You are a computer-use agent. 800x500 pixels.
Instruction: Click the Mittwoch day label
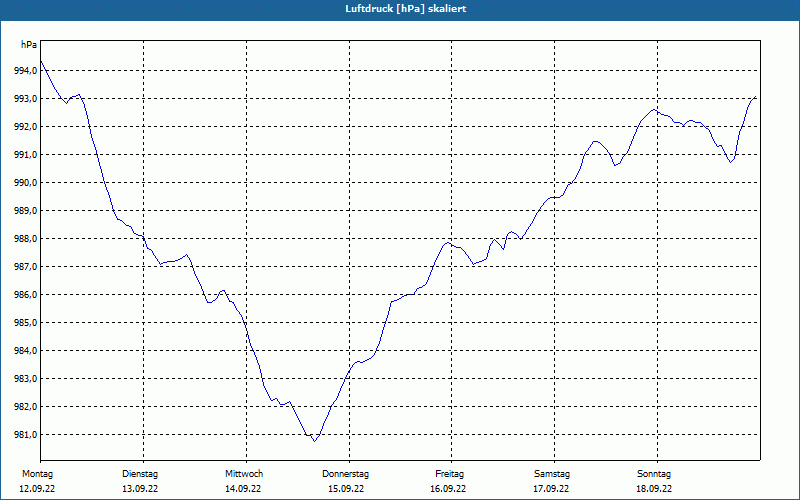[244, 474]
